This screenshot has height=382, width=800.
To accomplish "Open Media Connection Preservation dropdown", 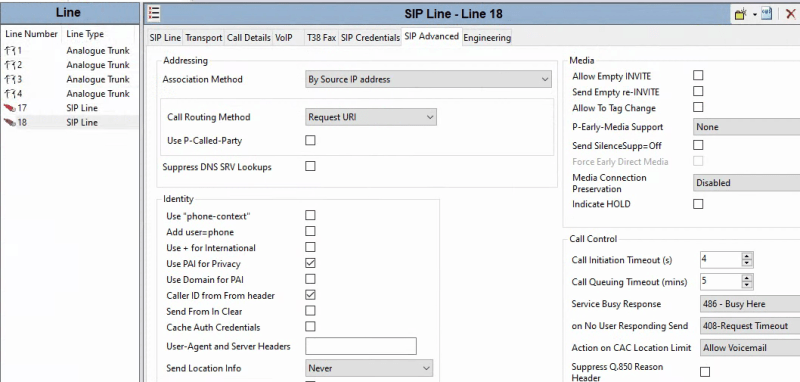I will [746, 183].
